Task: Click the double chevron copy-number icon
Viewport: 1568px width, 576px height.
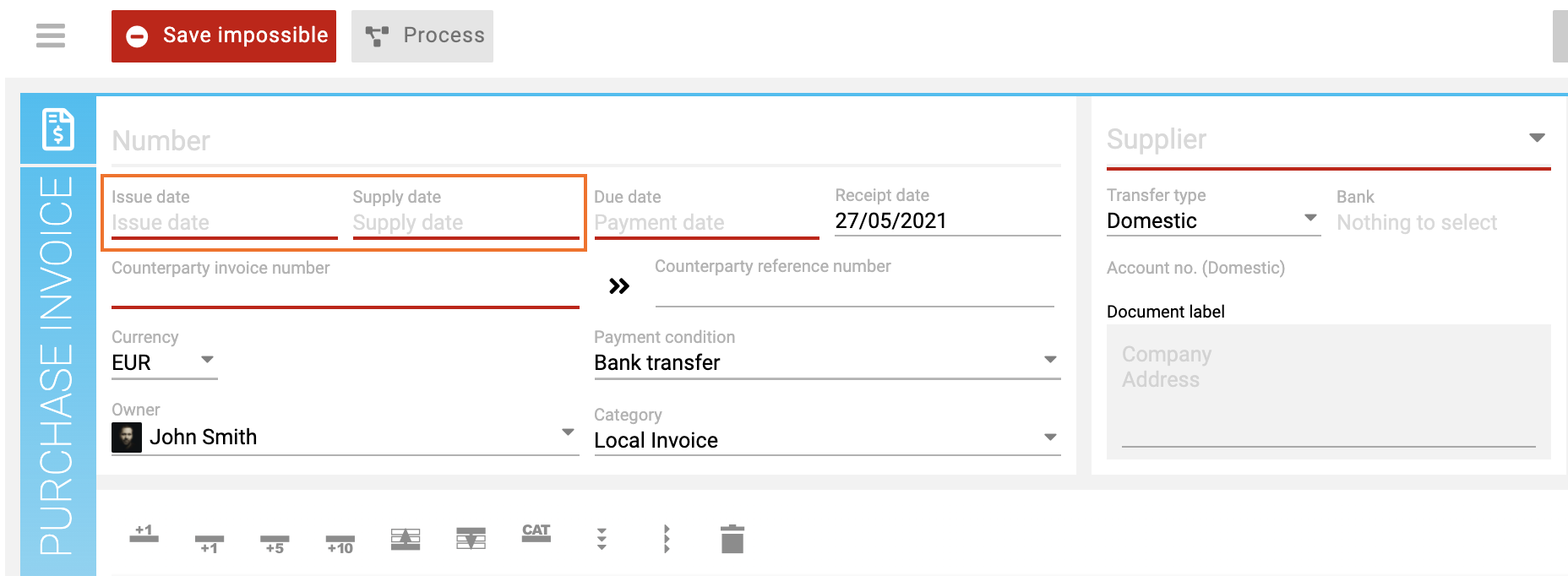Action: tap(619, 286)
